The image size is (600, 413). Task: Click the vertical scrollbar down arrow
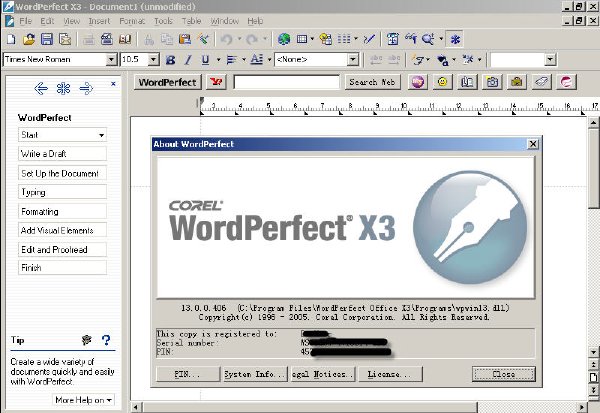point(593,352)
